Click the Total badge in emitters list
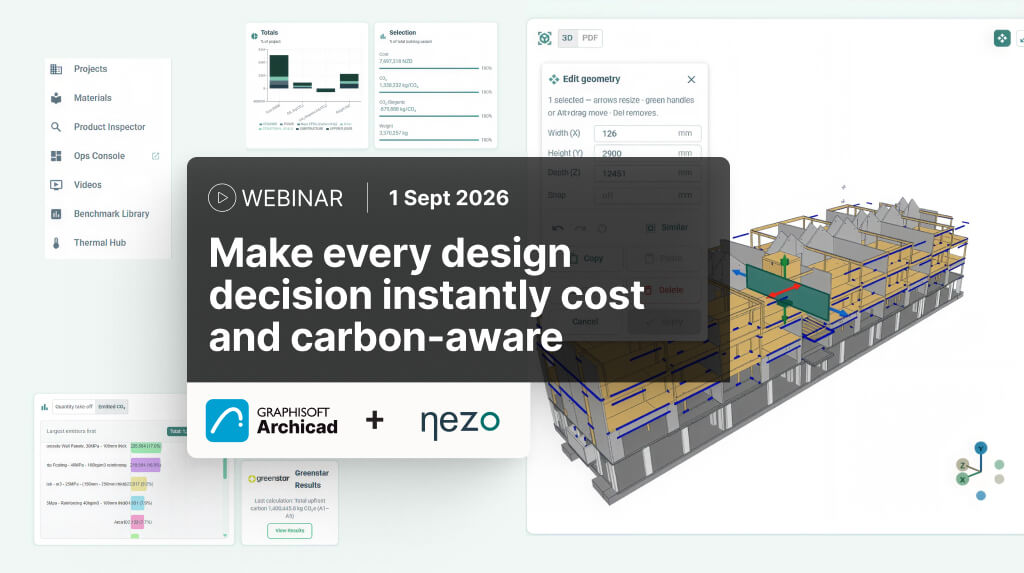The width and height of the screenshot is (1024, 573). [x=177, y=431]
